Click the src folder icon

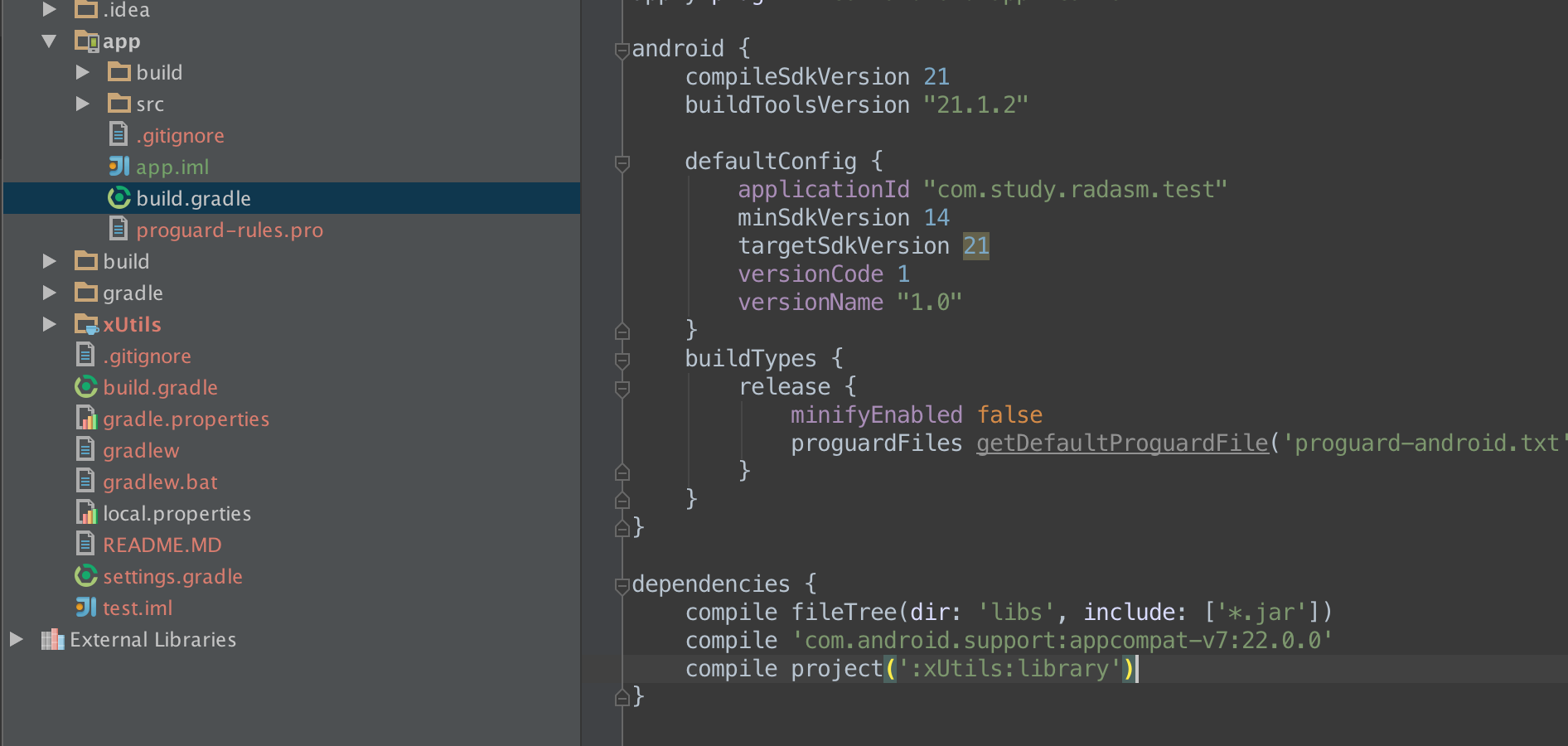(119, 104)
